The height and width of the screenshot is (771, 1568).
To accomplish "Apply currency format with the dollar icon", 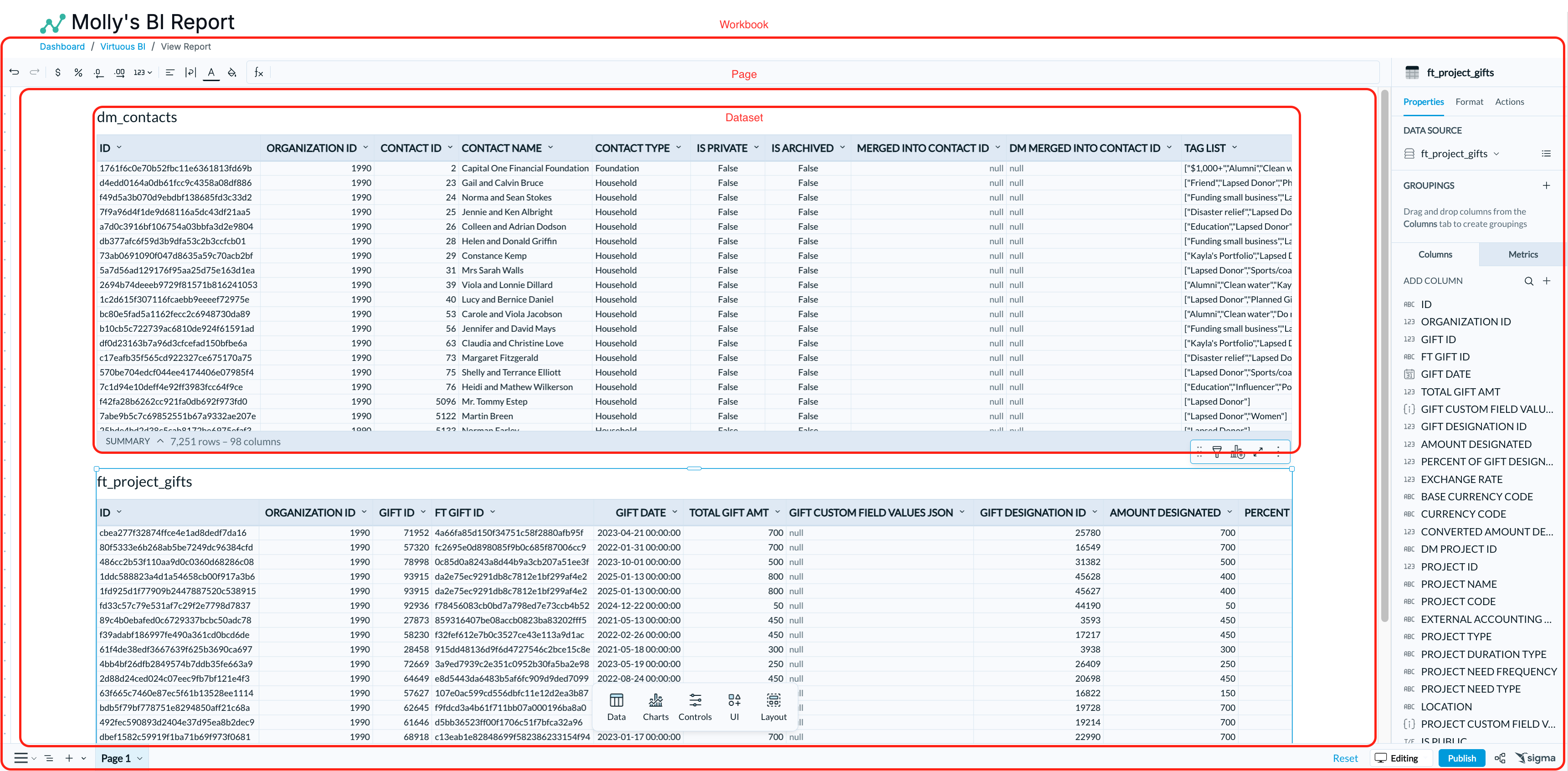I will pos(58,72).
